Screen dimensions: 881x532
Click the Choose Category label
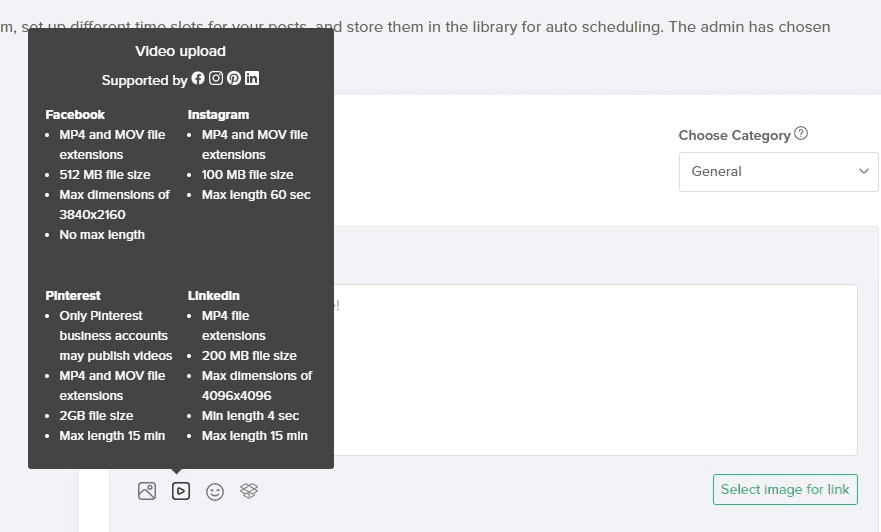click(x=734, y=135)
